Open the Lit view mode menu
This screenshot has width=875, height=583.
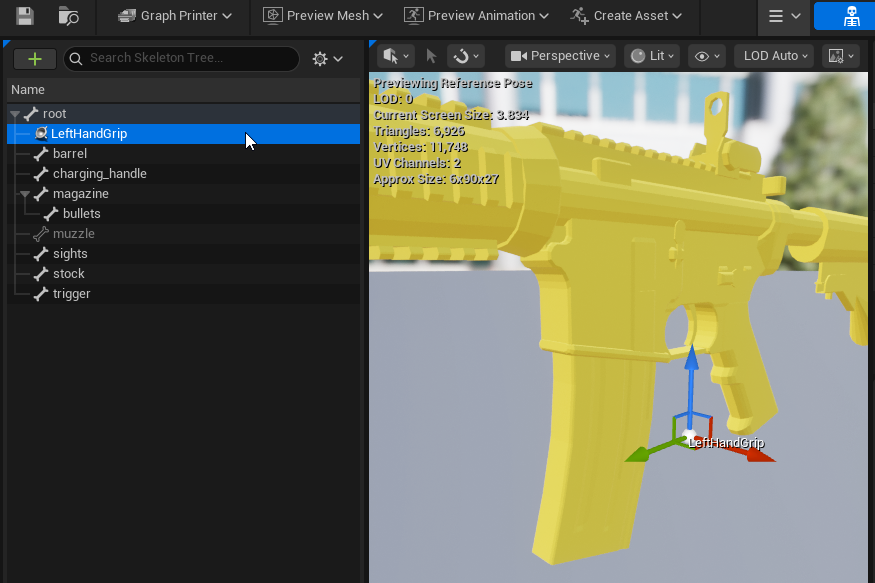[652, 56]
